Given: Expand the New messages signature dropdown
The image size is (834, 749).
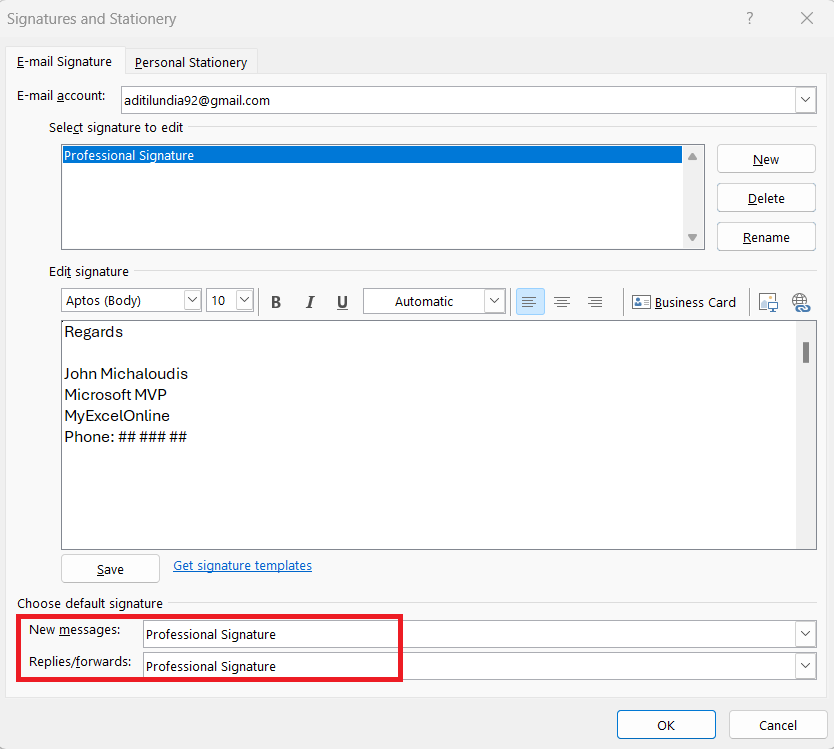Looking at the screenshot, I should pyautogui.click(x=805, y=634).
